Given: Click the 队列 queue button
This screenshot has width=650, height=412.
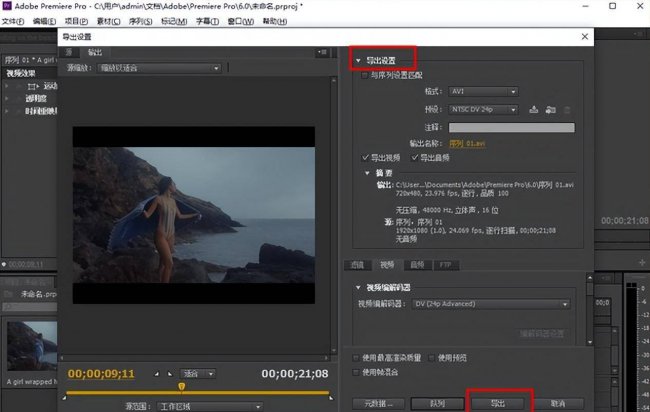Looking at the screenshot, I should point(438,403).
